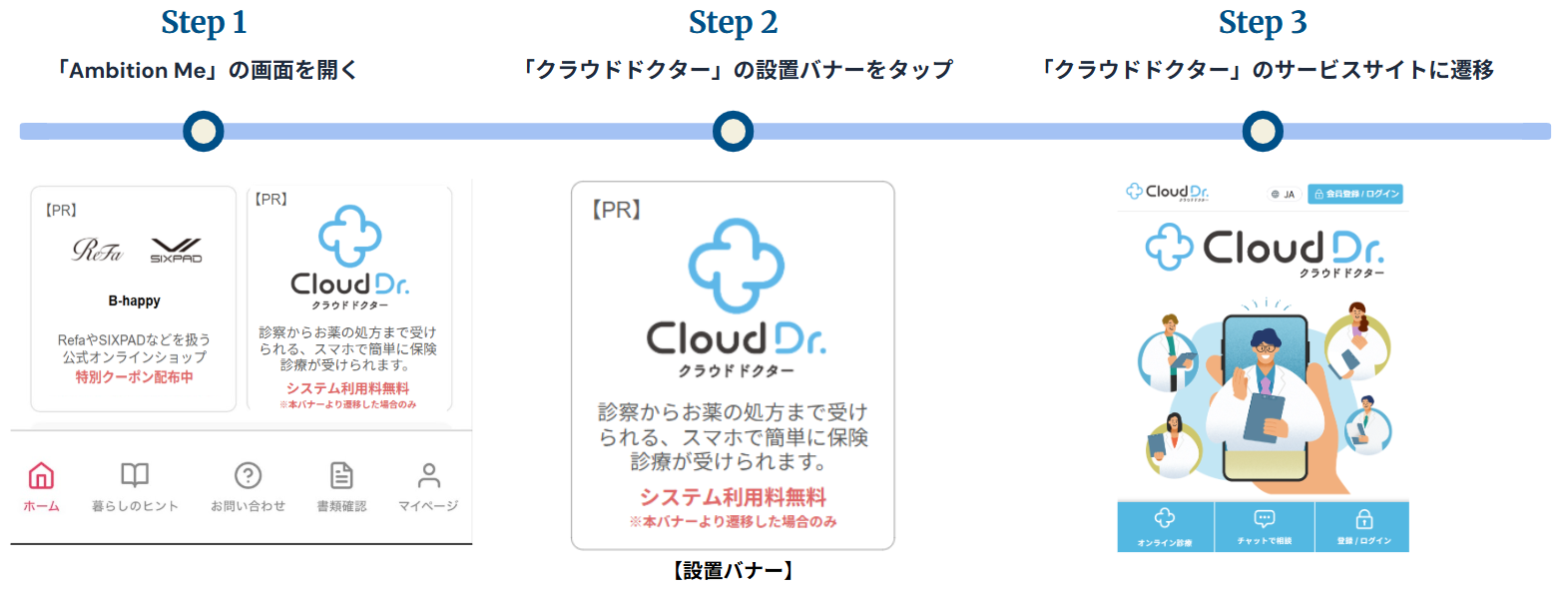This screenshot has width=1568, height=595.
Task: Click the 「Ambition Me」の画面を開く text
Action: point(207,70)
